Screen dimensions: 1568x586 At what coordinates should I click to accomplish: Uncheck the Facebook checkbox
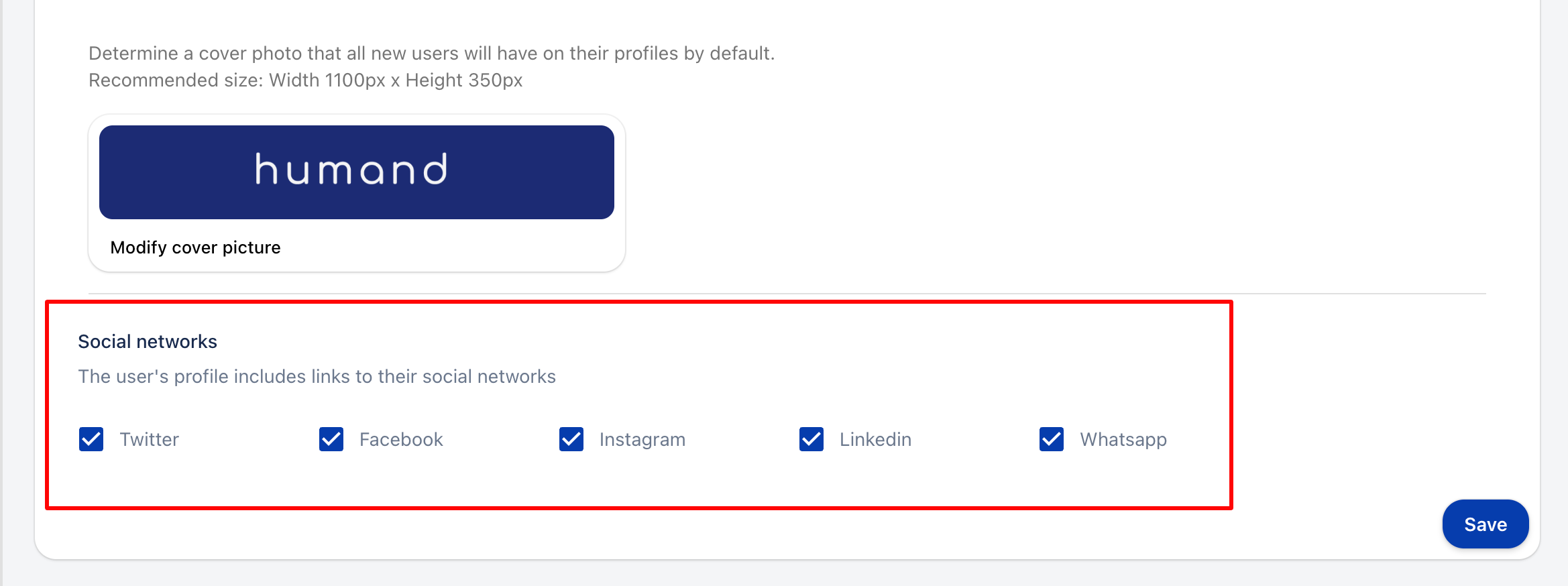[331, 439]
